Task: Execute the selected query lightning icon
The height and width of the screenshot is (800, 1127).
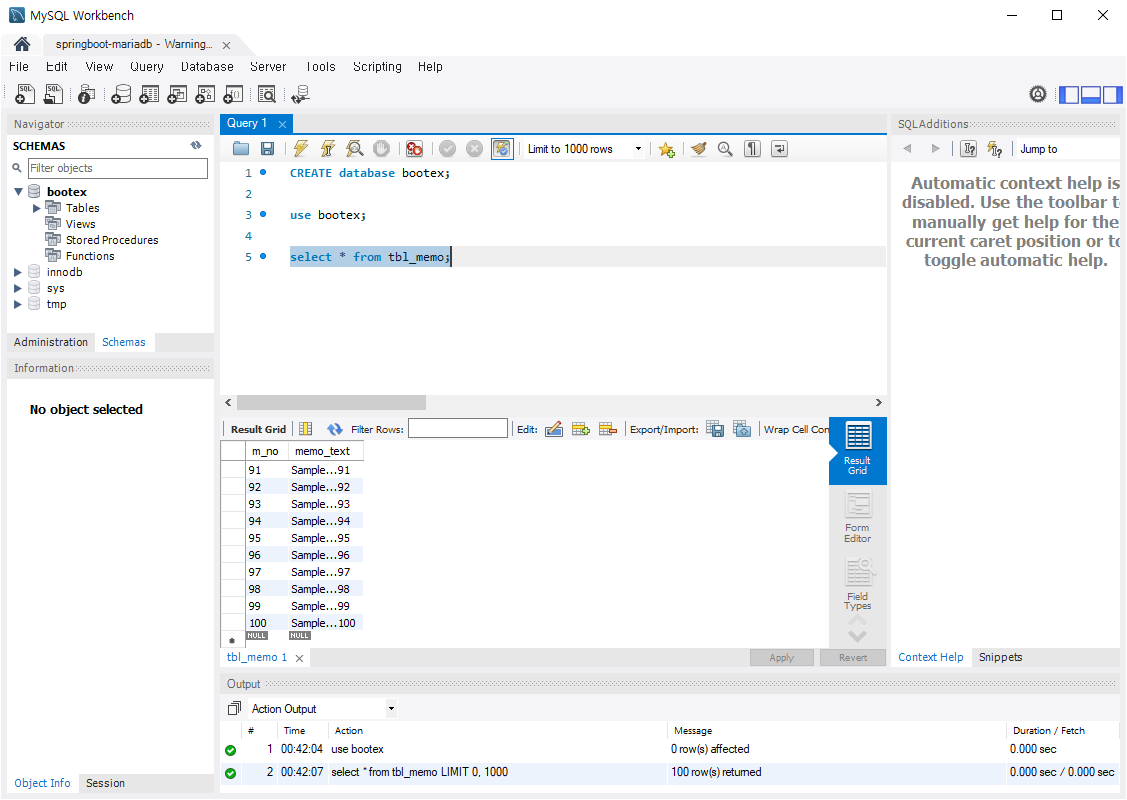Action: [x=300, y=149]
